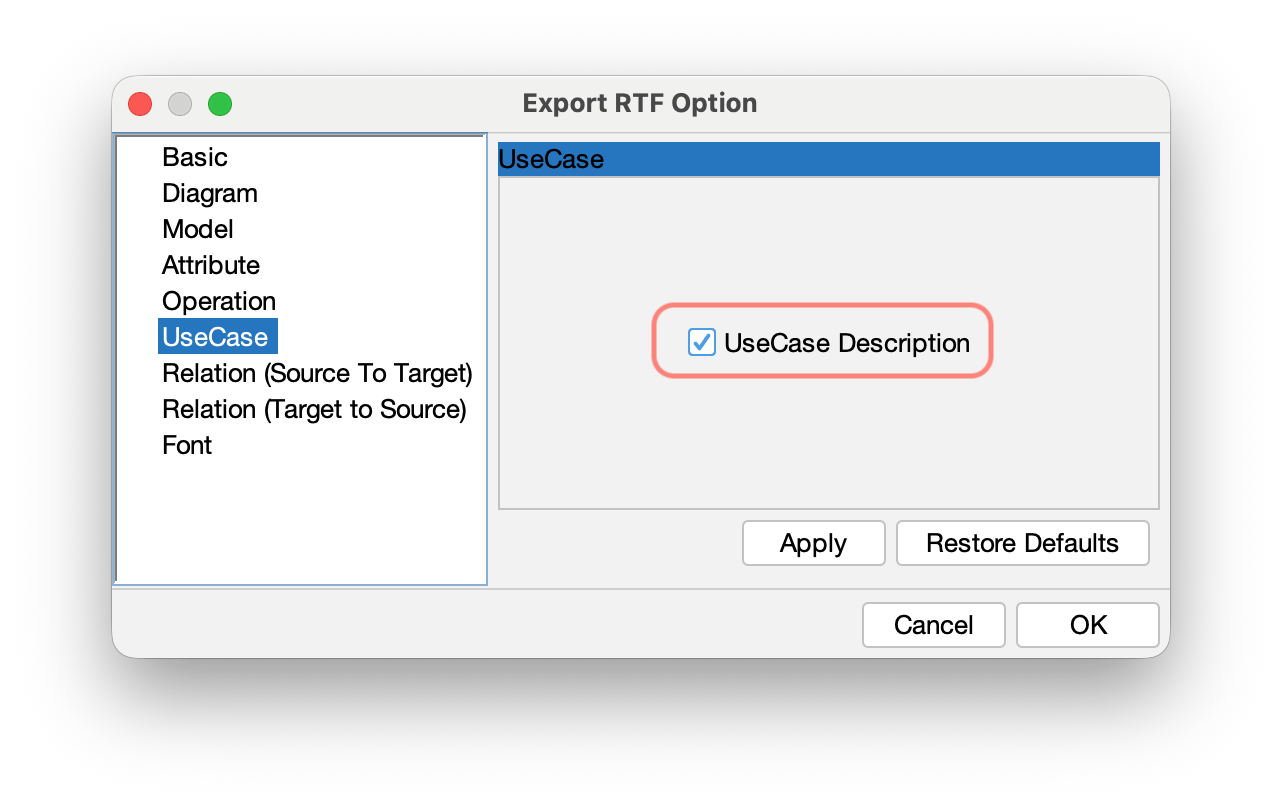Open the Font settings page
1282x806 pixels.
[x=186, y=445]
